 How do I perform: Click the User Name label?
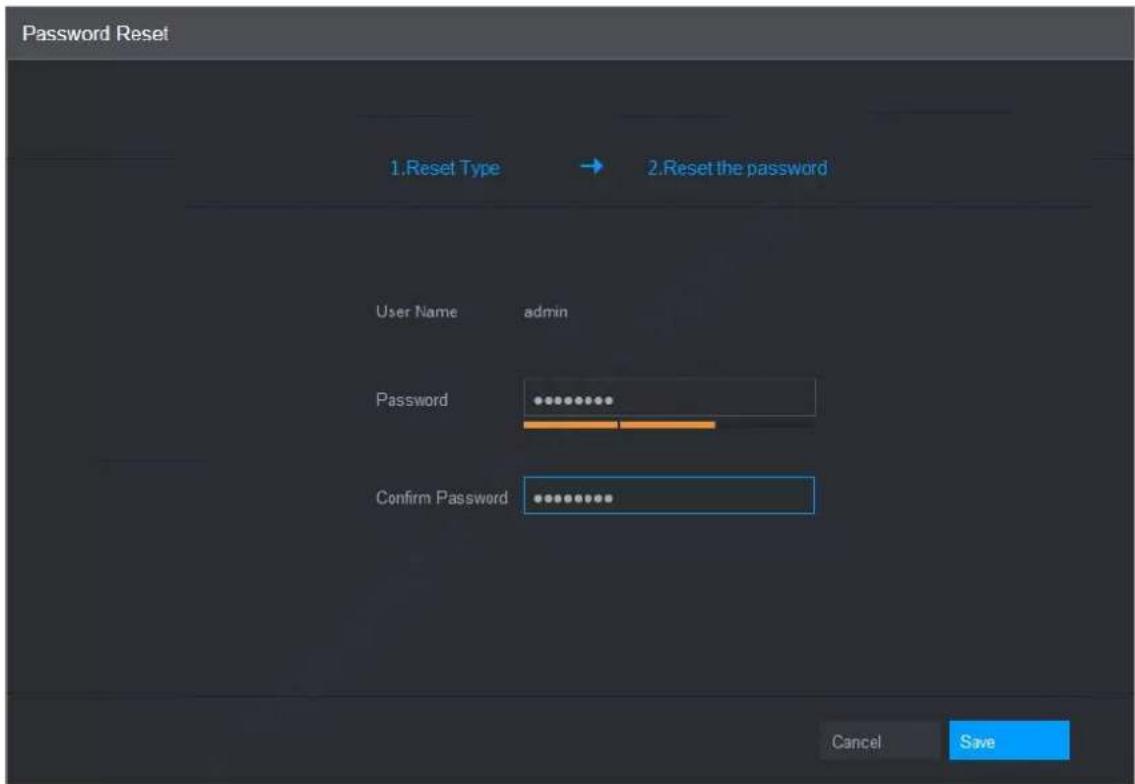click(416, 311)
